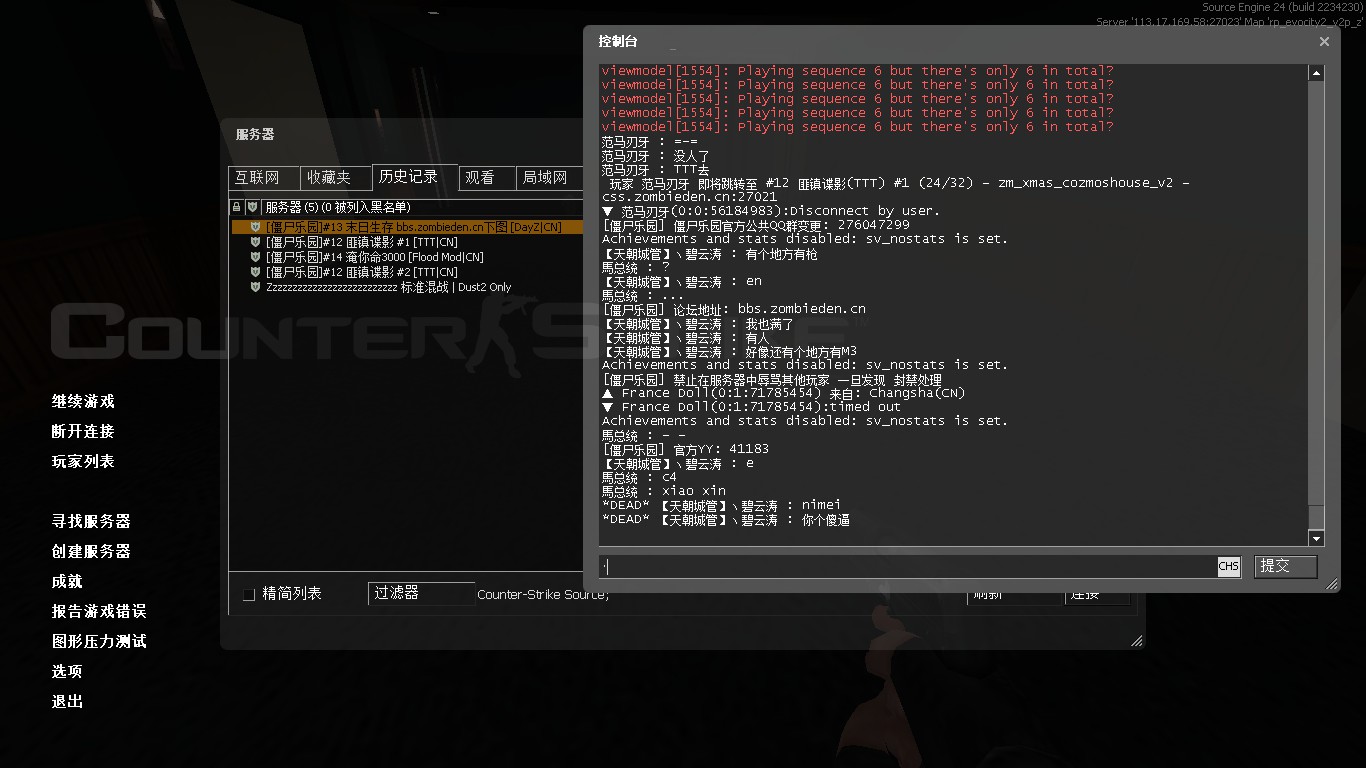Click console line '好像还有个地方有M3'
This screenshot has height=768, width=1366.
click(x=729, y=352)
